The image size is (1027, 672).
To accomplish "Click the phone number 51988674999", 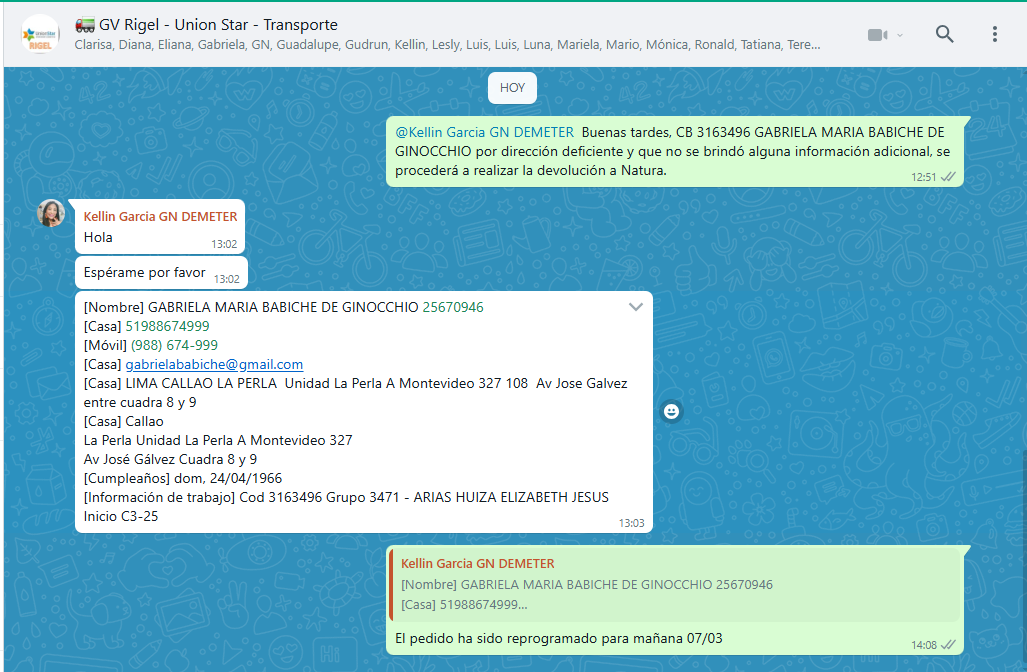I will 167,326.
